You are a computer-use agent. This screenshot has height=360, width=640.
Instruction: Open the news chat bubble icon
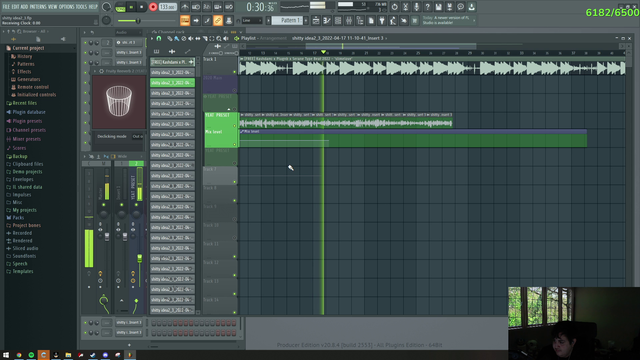point(460,7)
